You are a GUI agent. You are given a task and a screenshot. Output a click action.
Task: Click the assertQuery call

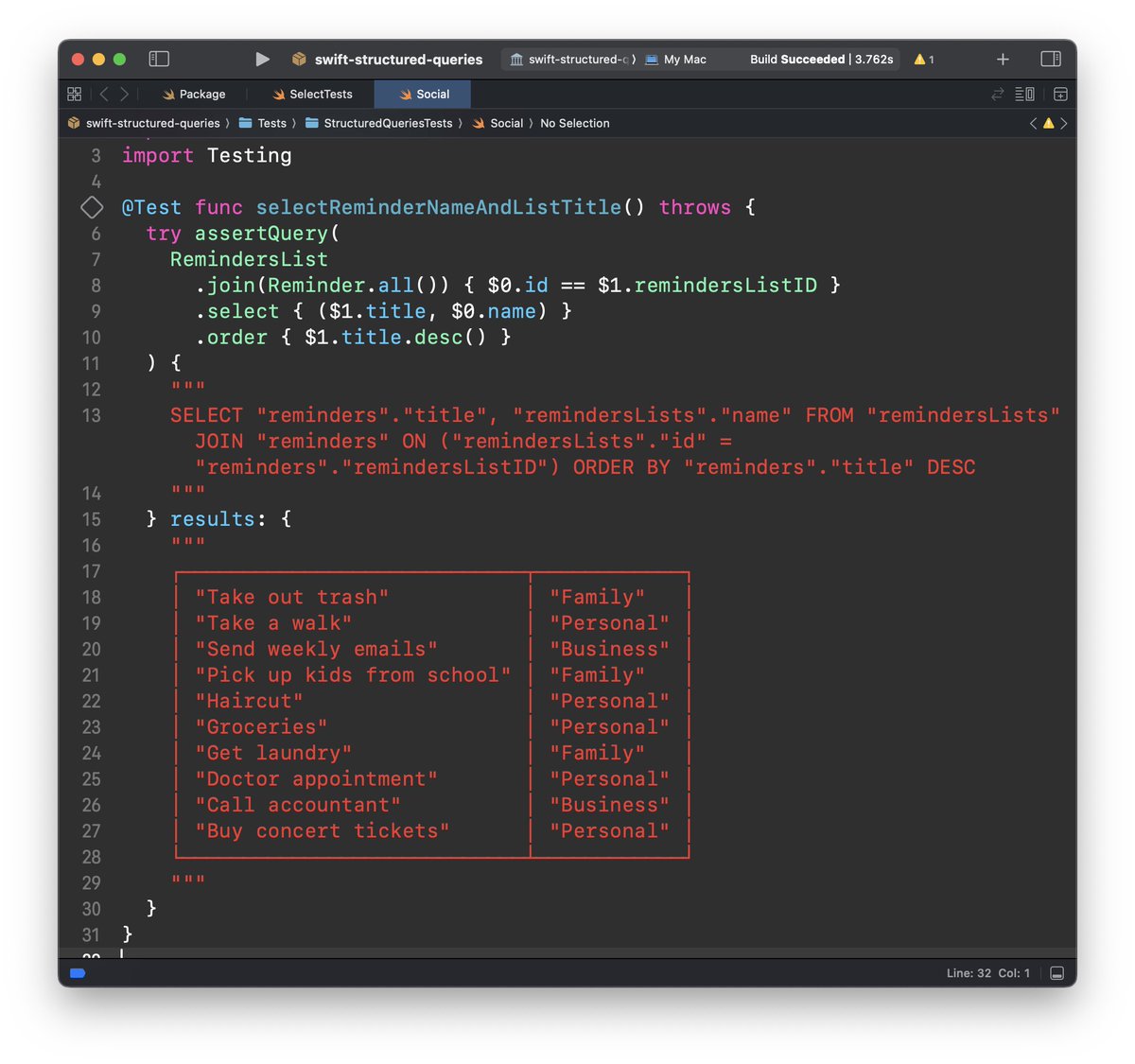[x=261, y=233]
